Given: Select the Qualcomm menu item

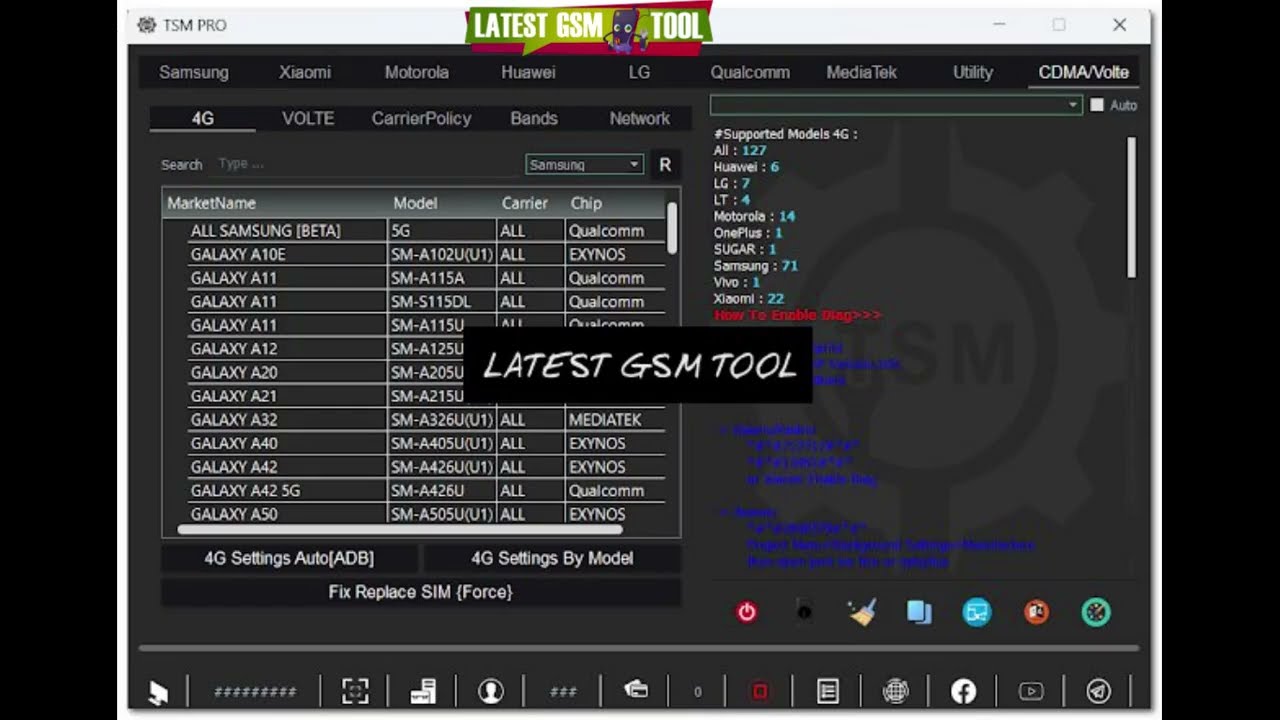Looking at the screenshot, I should pyautogui.click(x=750, y=72).
